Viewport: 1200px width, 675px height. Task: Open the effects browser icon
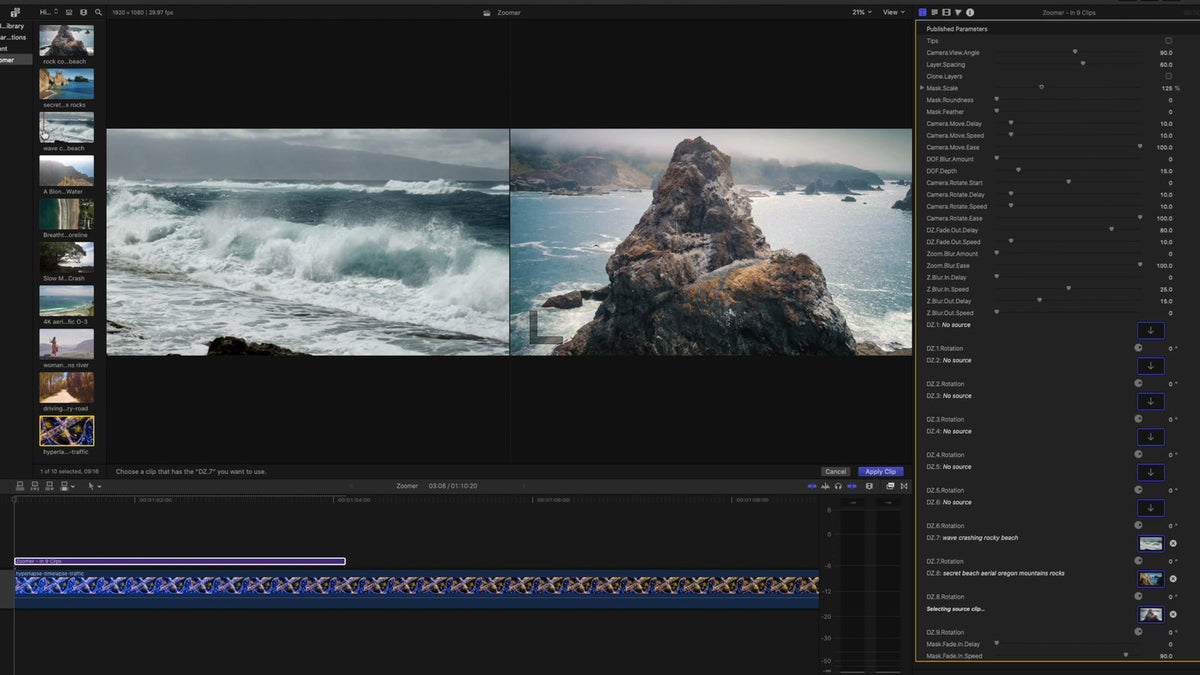click(x=890, y=486)
